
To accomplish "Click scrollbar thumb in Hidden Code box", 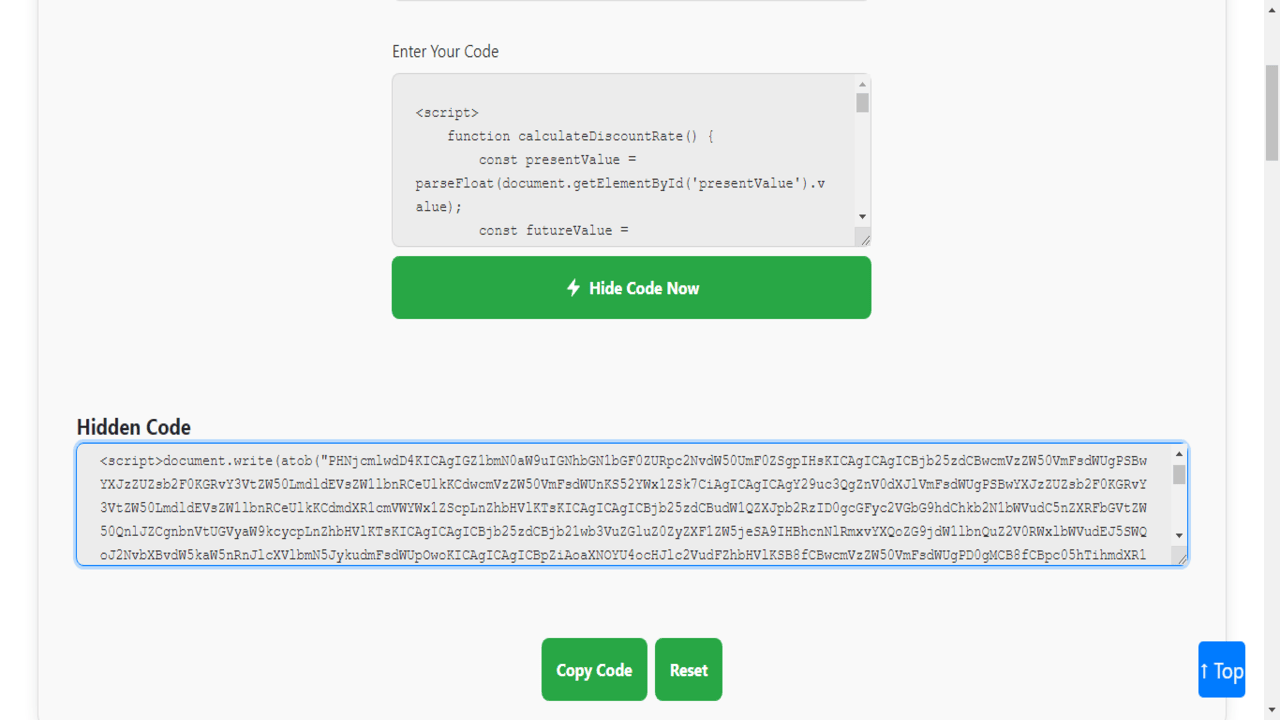I will tap(1179, 475).
